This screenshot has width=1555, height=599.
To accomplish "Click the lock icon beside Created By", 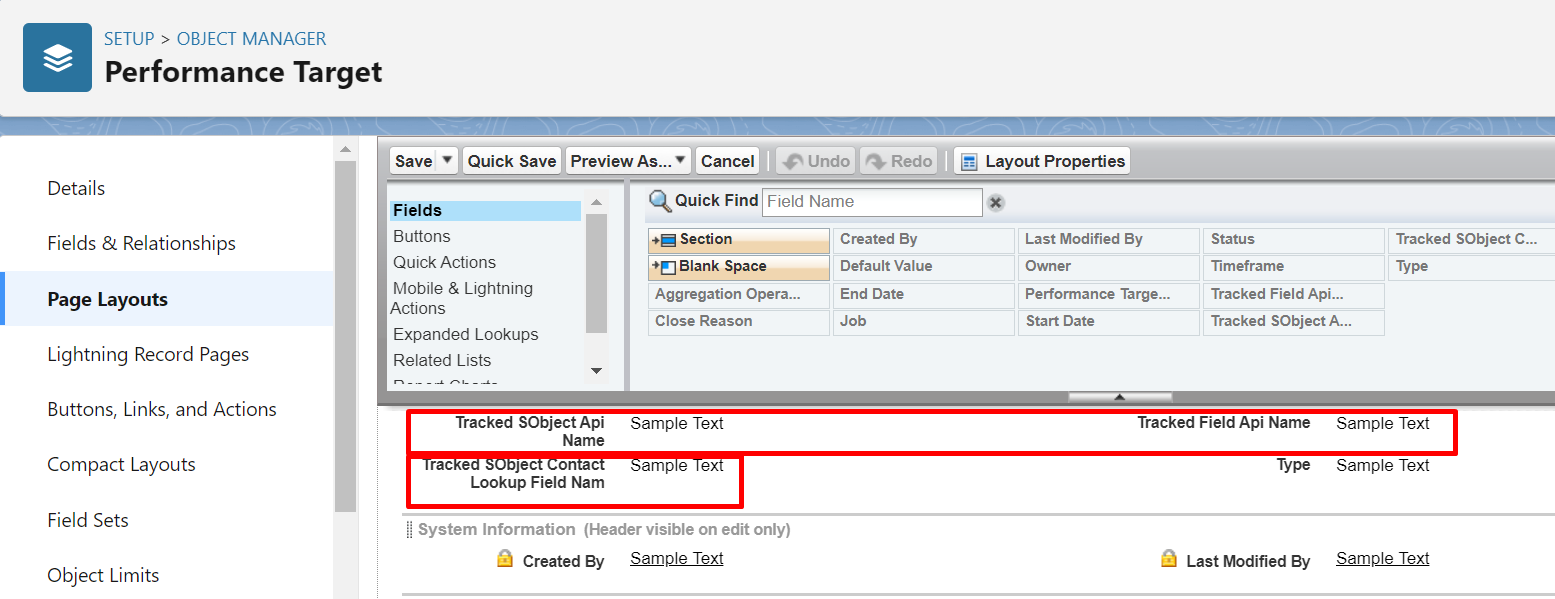I will (x=505, y=560).
